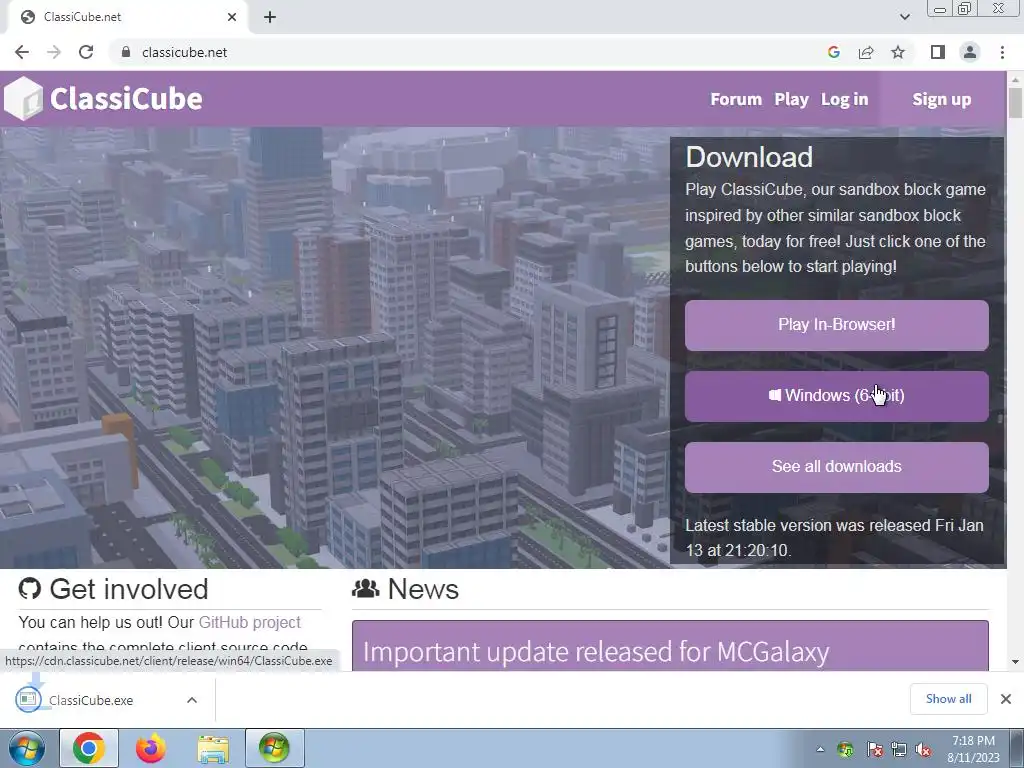
Task: Click the taskbar clock showing 7:18 PM
Action: [973, 749]
